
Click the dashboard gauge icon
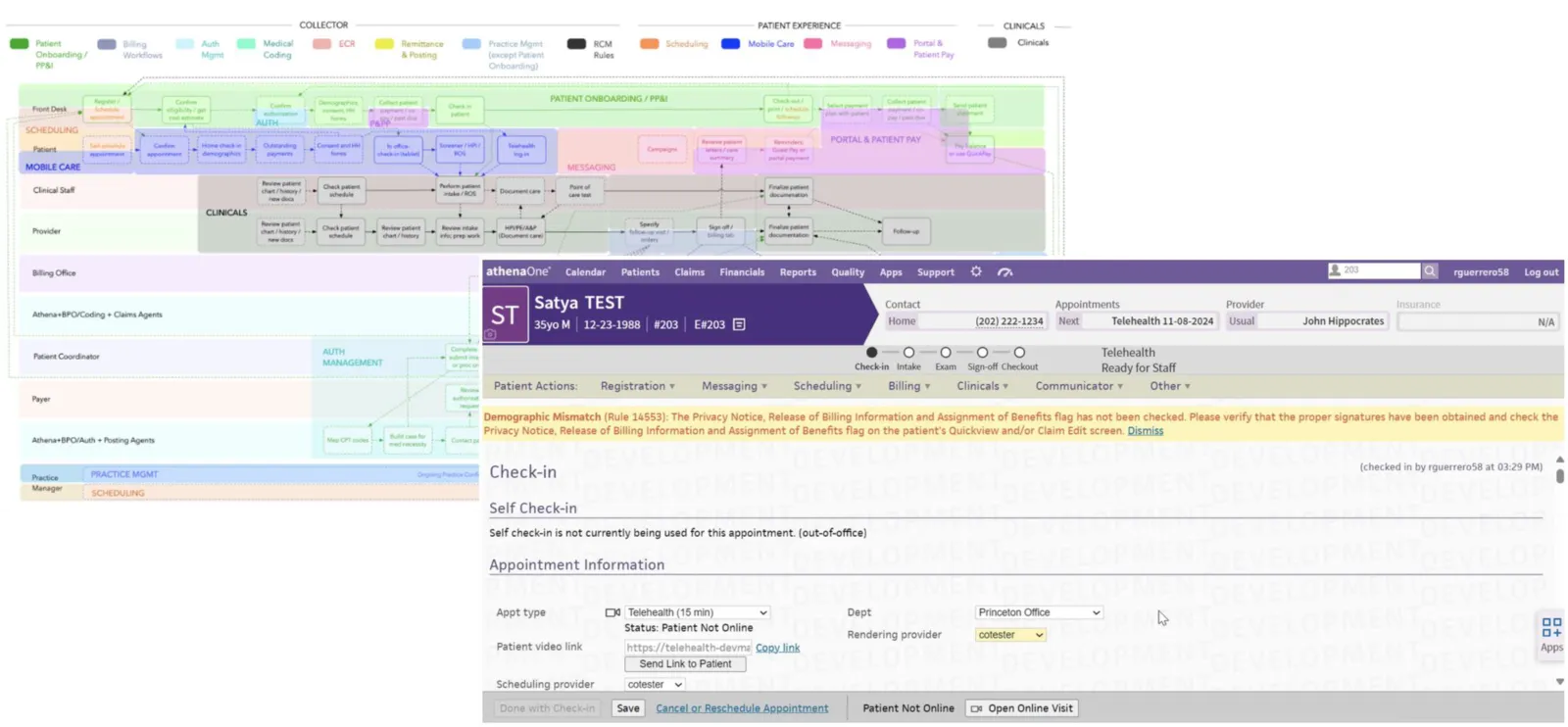coord(1004,271)
